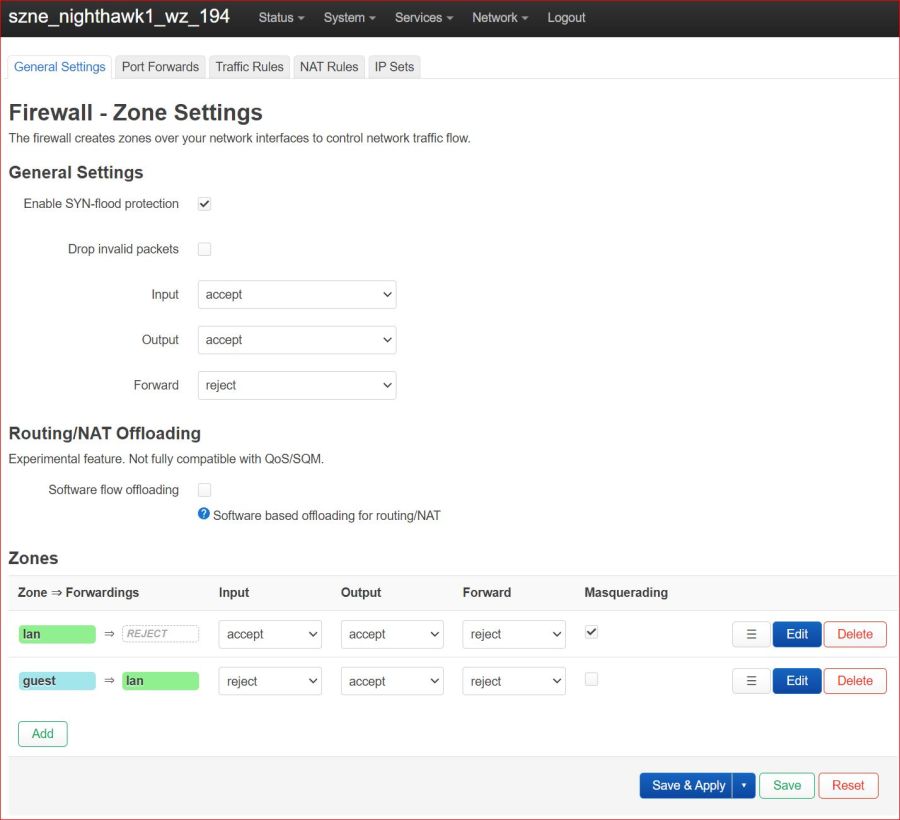Open the Save & Apply dropdown arrow

point(743,786)
